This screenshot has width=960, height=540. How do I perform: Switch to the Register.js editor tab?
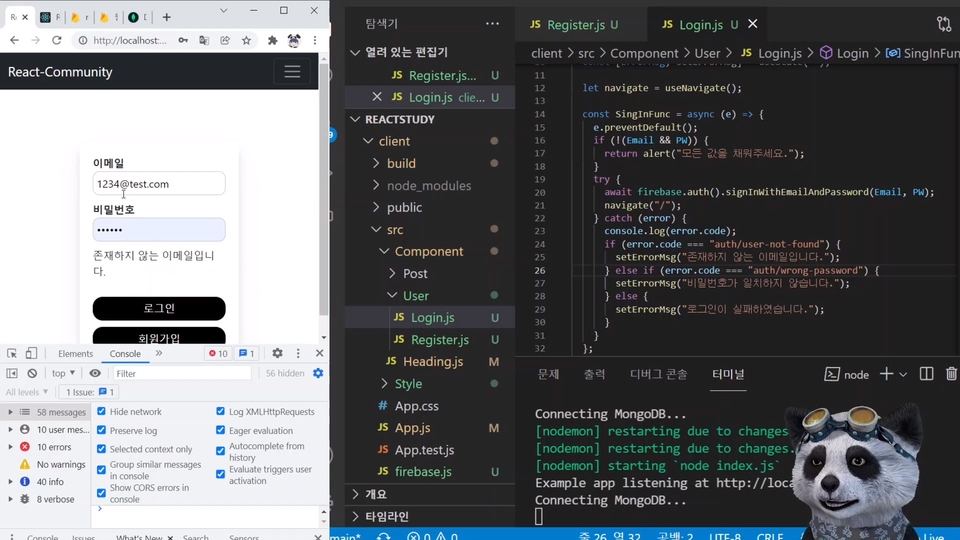(x=574, y=24)
